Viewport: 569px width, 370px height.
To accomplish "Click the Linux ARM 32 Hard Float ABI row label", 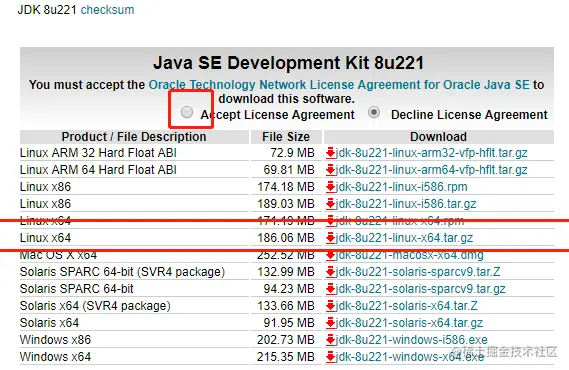I will pyautogui.click(x=98, y=153).
